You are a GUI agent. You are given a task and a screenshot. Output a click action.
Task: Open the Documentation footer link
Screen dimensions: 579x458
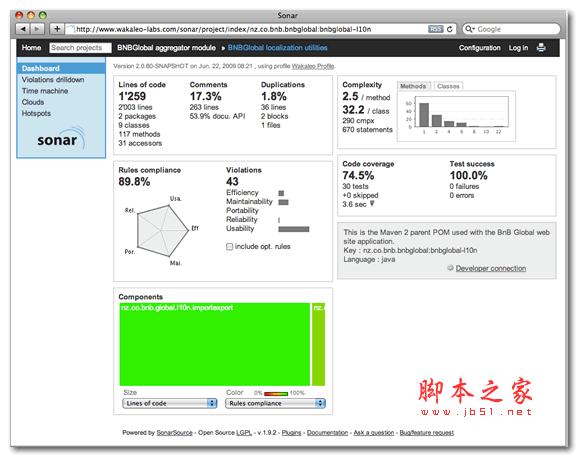327,433
